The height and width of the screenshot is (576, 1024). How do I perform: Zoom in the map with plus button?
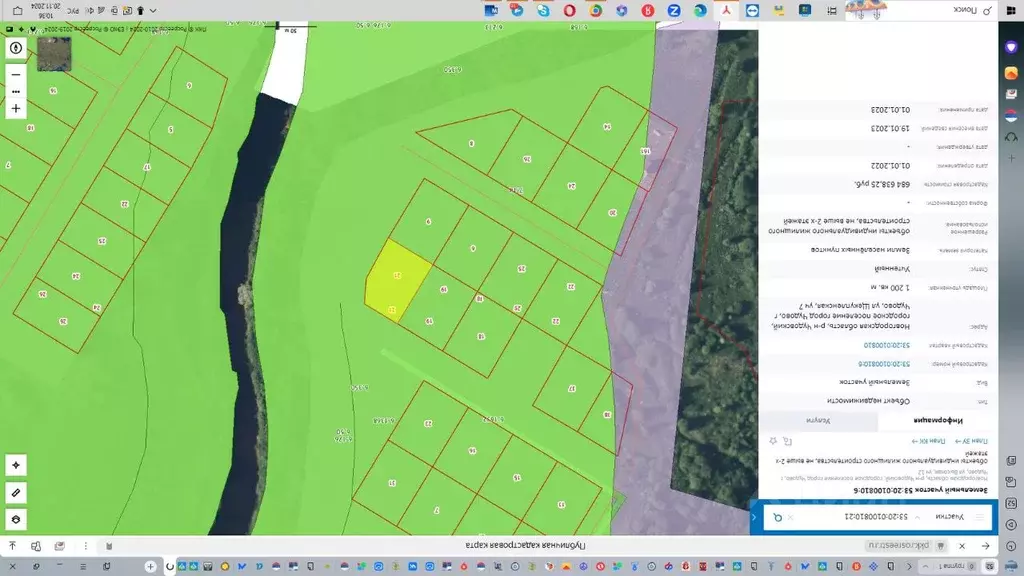16,108
